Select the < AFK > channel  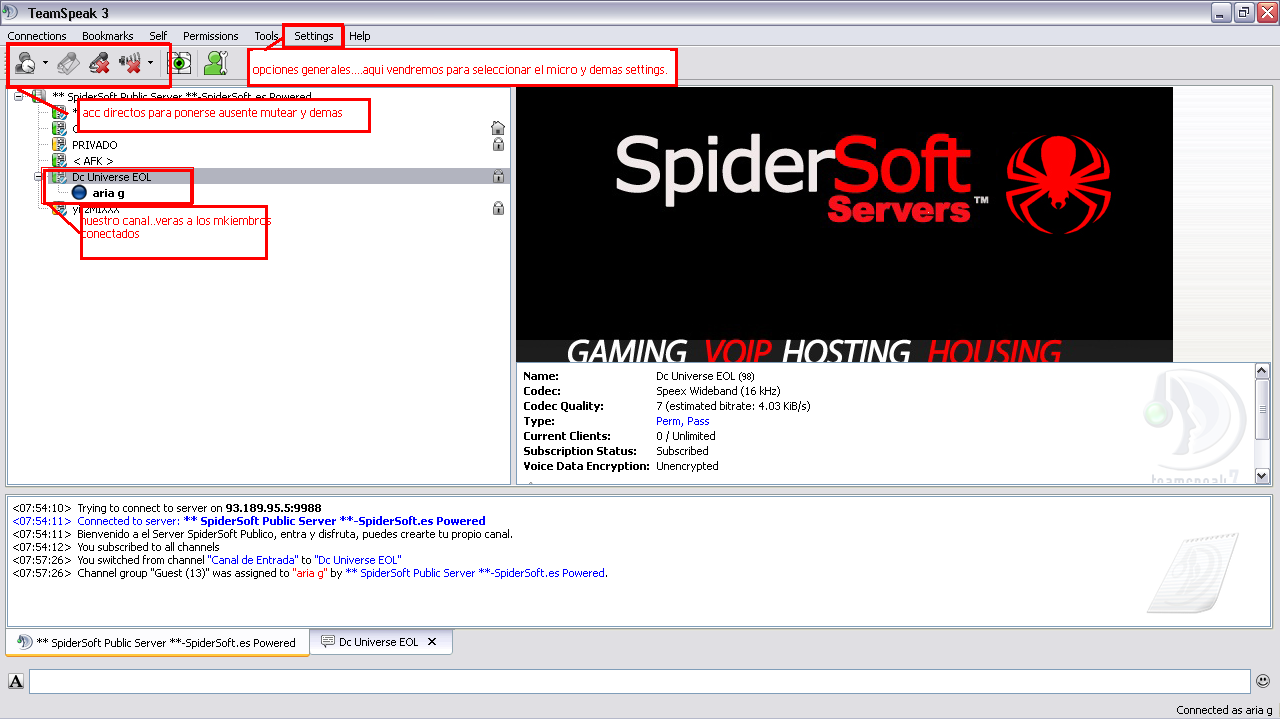[x=93, y=161]
